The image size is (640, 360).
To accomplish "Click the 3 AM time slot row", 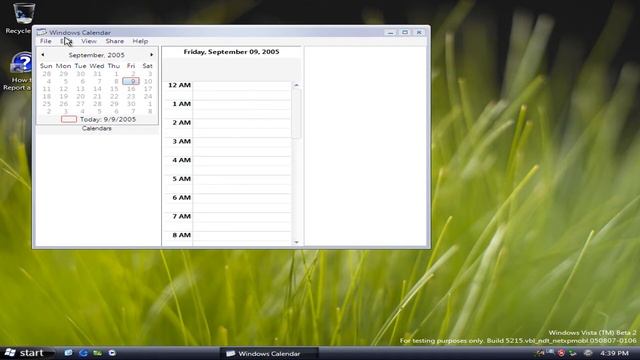I will [242, 147].
